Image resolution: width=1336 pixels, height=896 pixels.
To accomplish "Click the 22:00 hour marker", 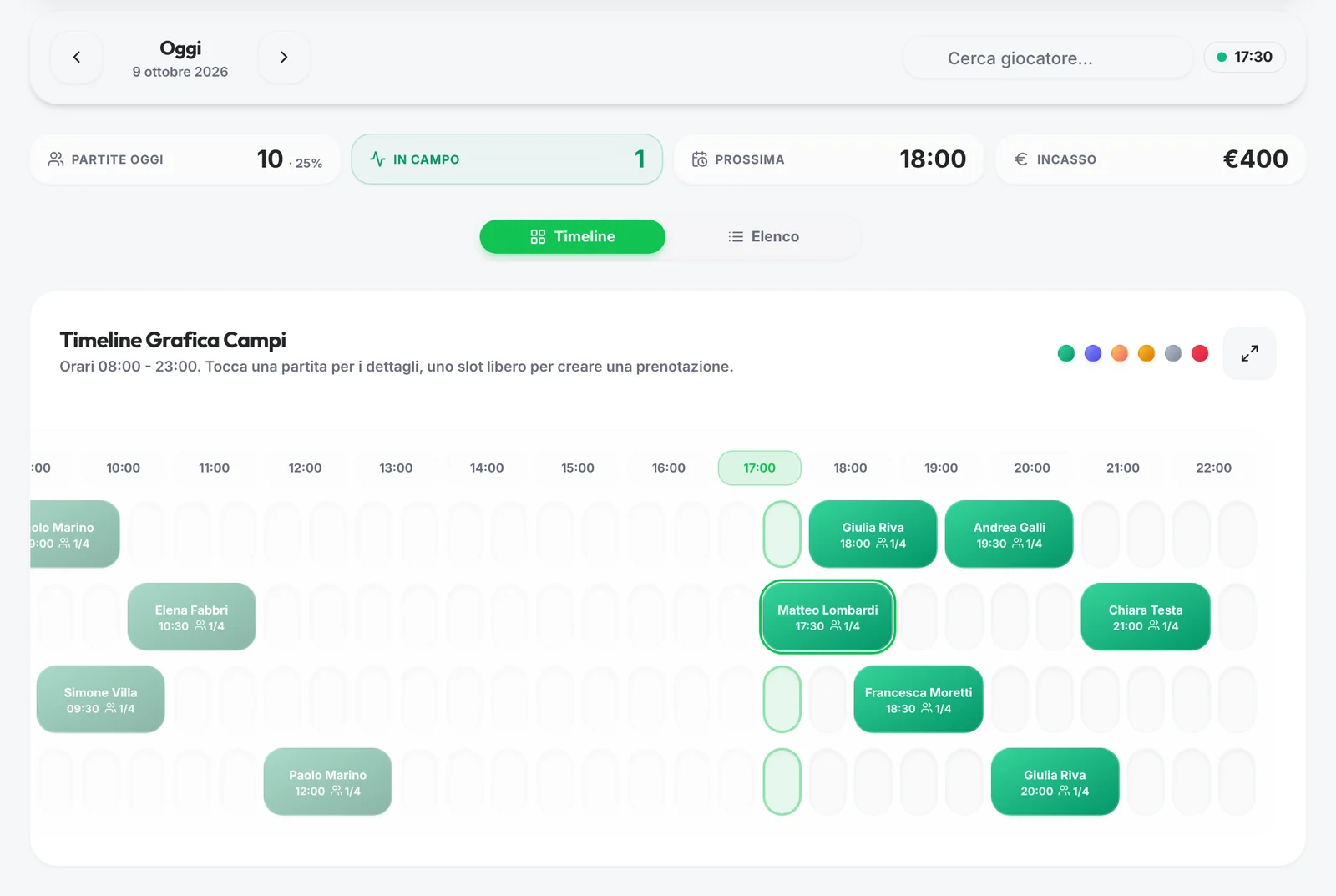I will pyautogui.click(x=1213, y=468).
